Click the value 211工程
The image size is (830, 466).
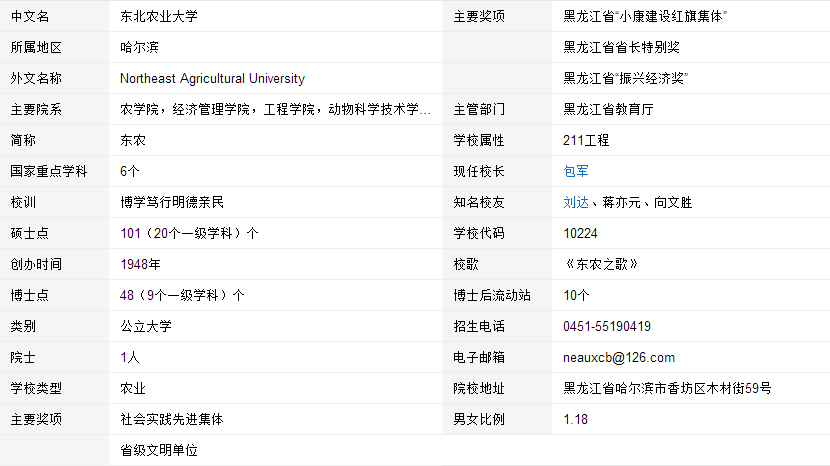click(586, 140)
